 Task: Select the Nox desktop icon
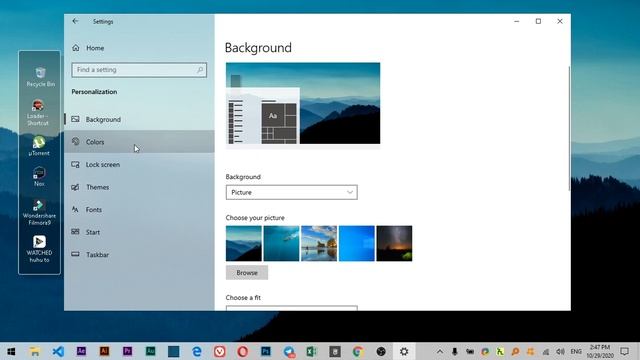click(39, 176)
